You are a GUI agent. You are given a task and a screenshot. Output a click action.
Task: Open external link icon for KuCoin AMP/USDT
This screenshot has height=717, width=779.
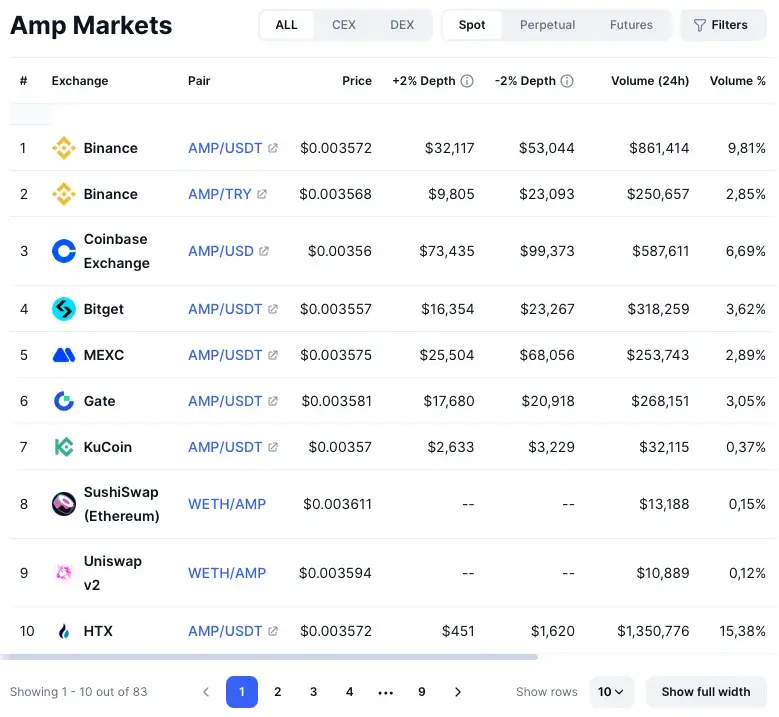click(x=272, y=447)
